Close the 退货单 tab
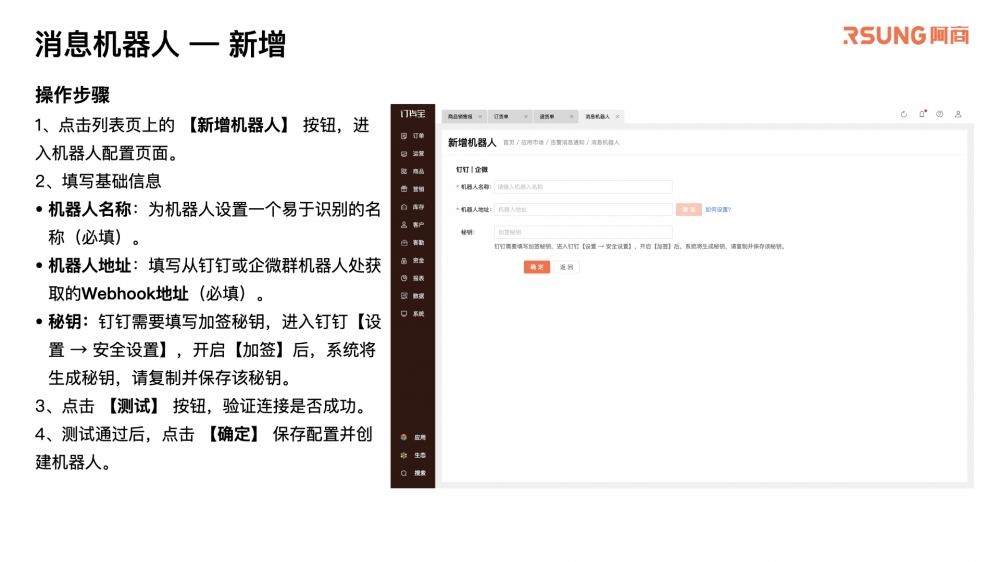 (571, 117)
